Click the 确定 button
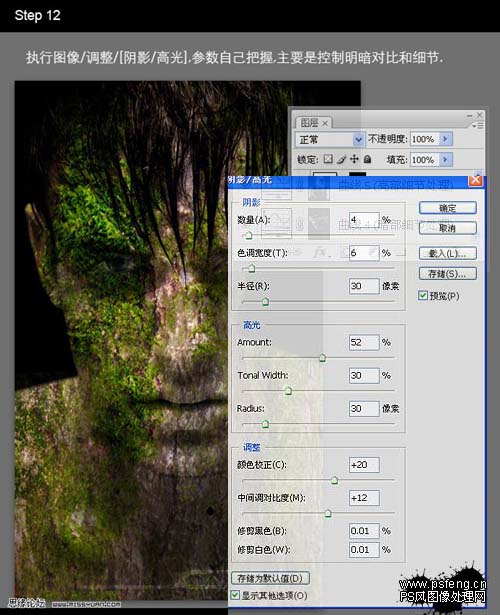The image size is (500, 615). 448,208
